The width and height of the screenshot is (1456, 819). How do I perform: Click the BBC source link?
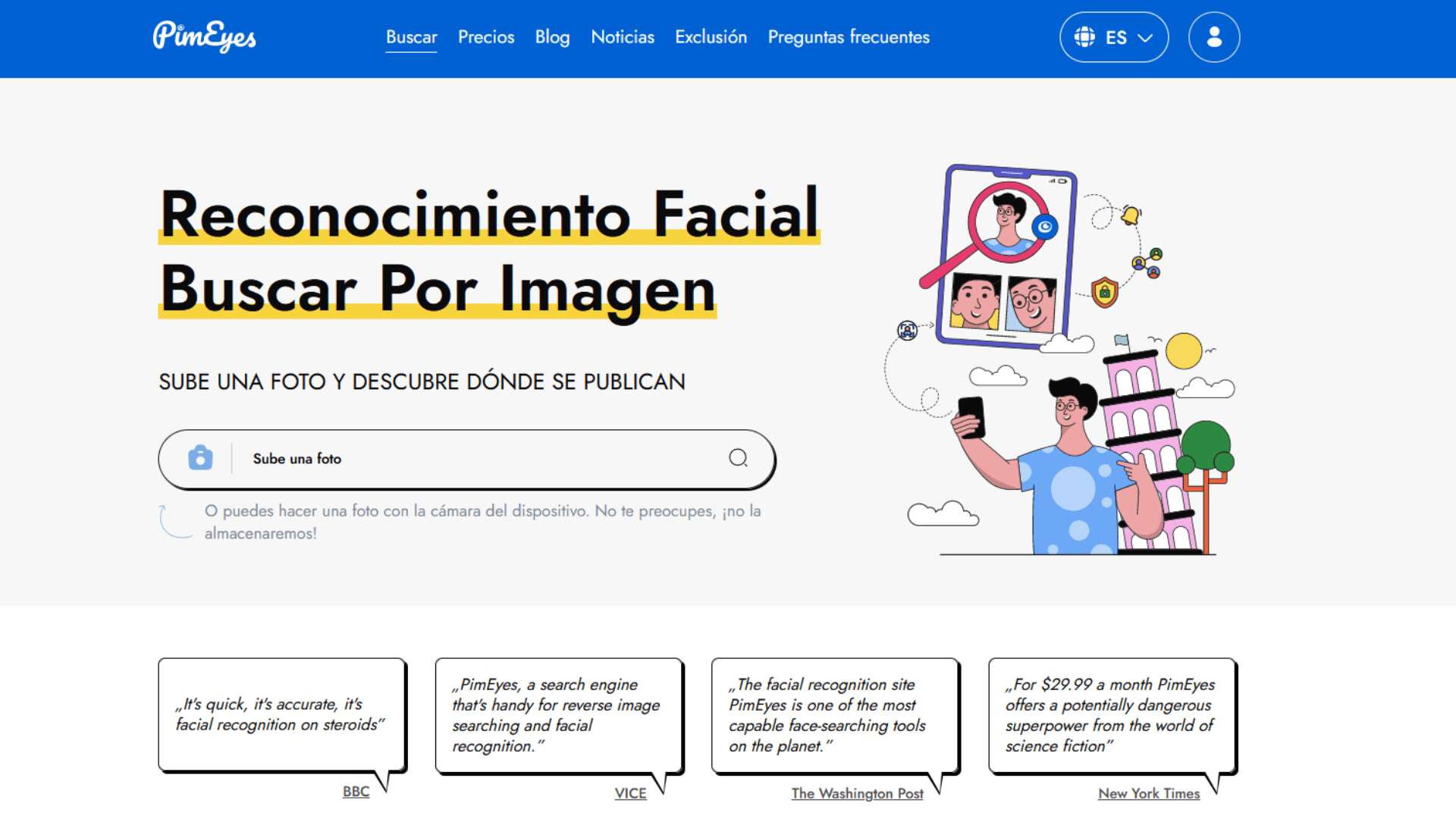coord(356,790)
